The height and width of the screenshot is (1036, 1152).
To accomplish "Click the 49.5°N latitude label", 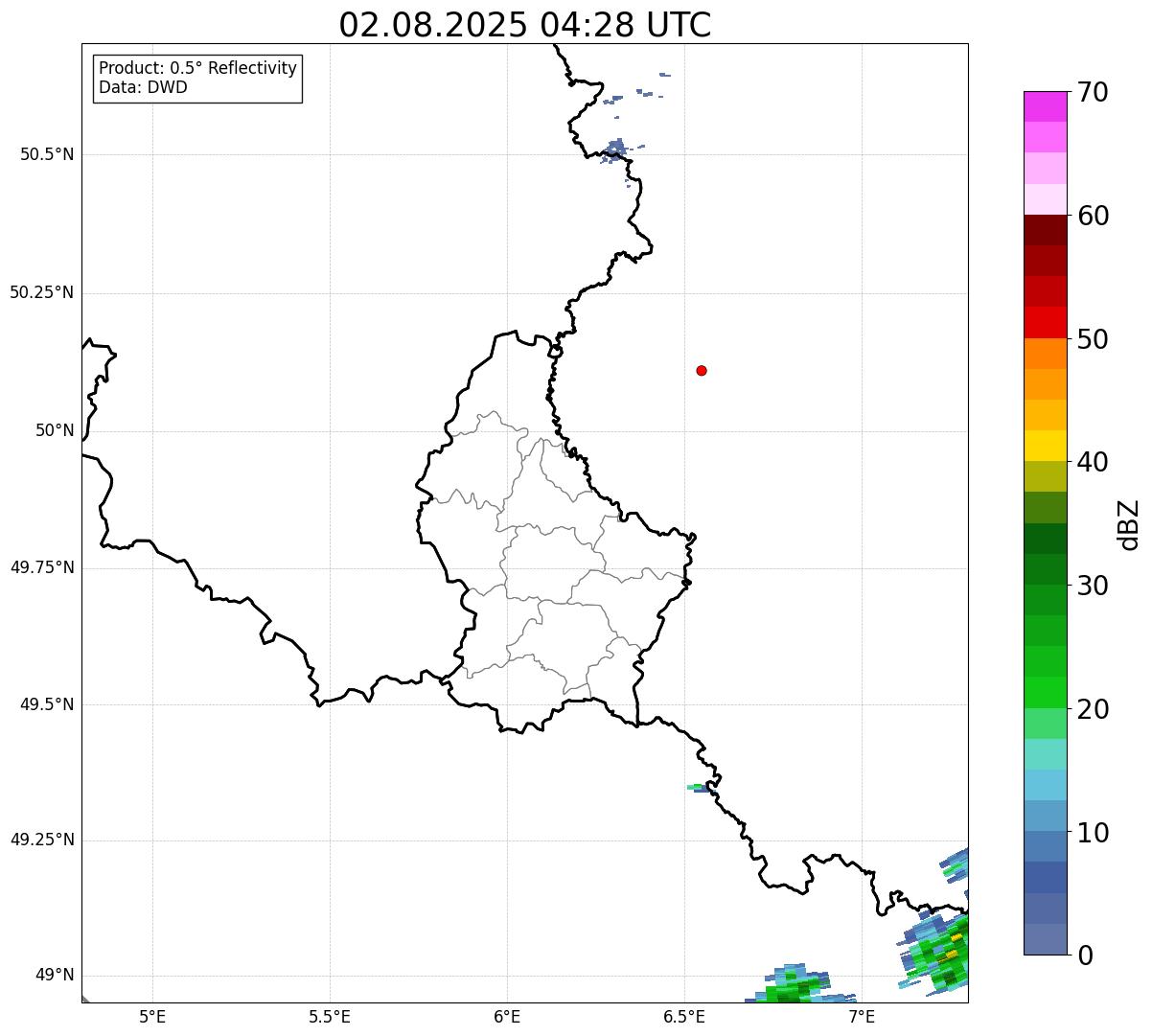I will click(x=47, y=704).
